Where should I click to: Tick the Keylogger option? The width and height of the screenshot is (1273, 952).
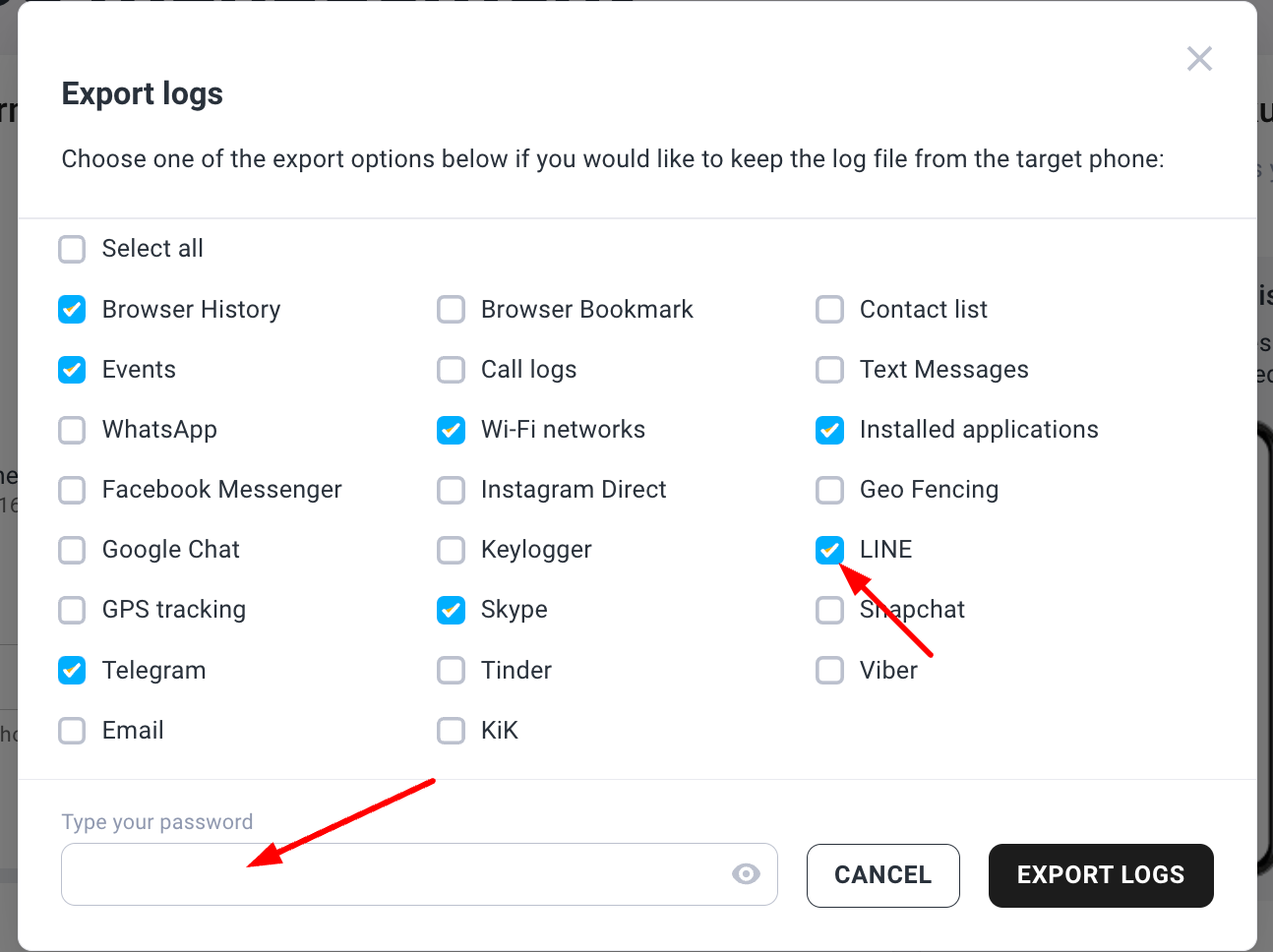click(x=451, y=550)
